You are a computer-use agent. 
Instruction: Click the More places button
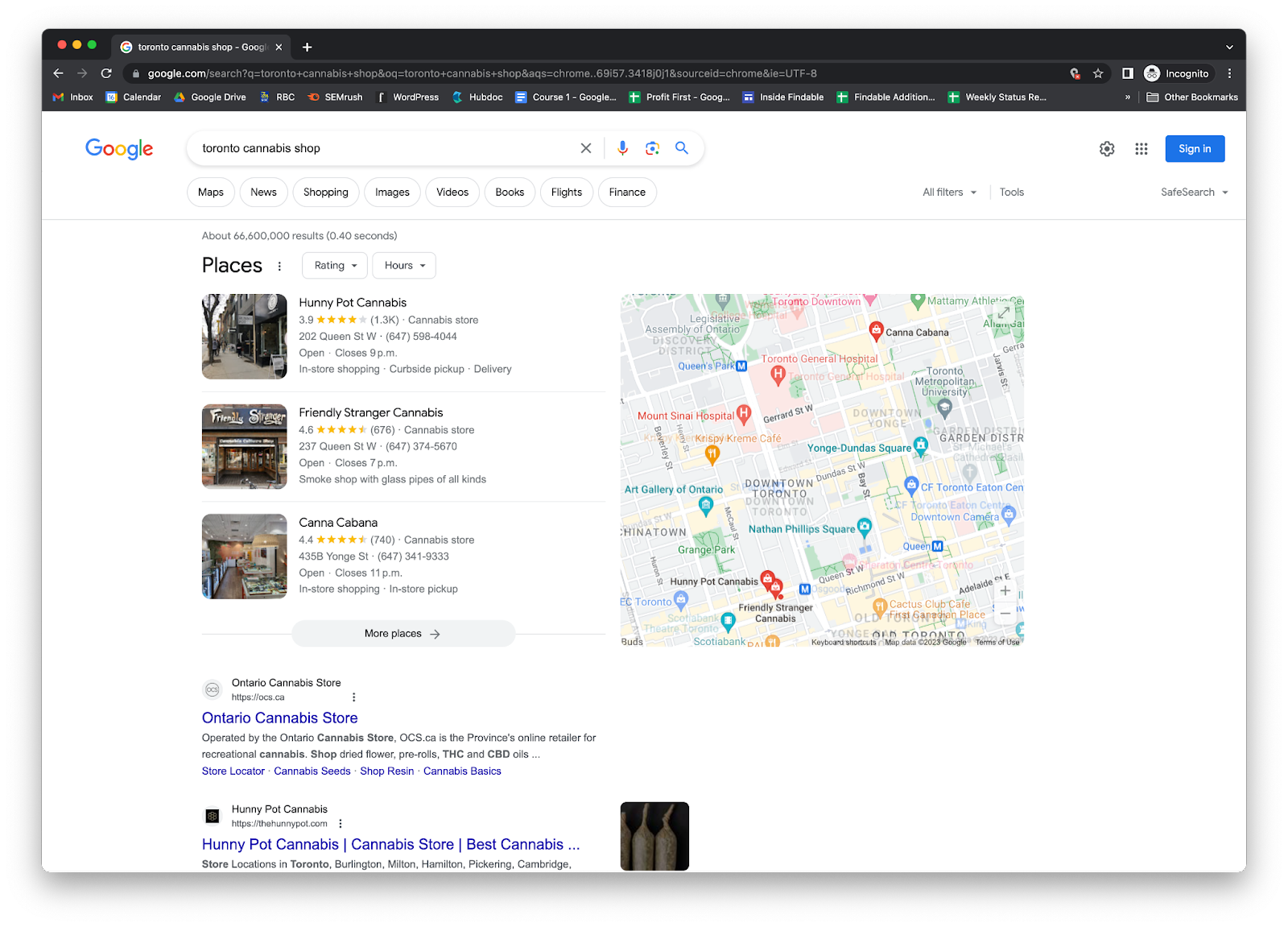403,634
